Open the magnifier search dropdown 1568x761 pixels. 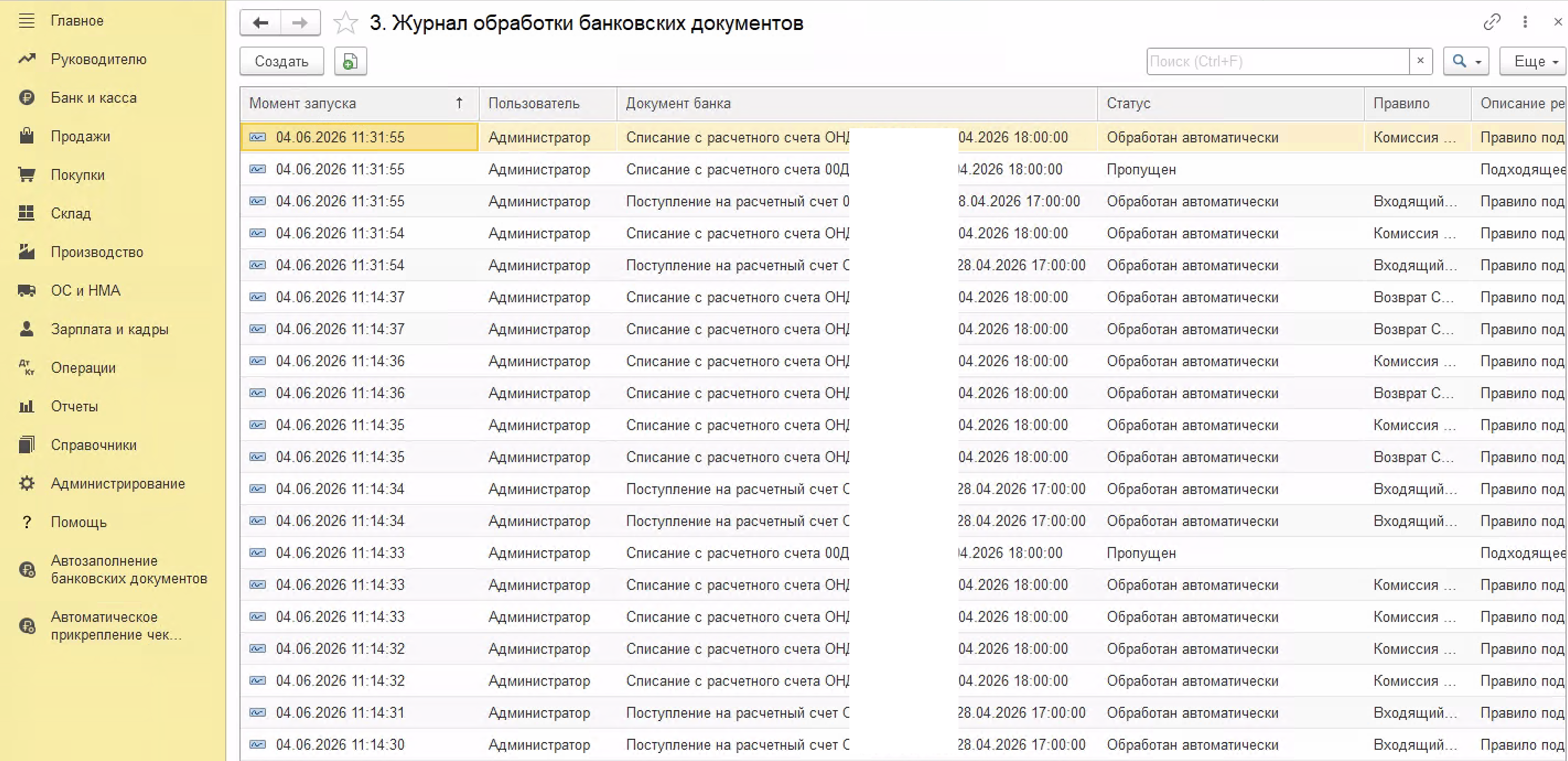(x=1466, y=62)
